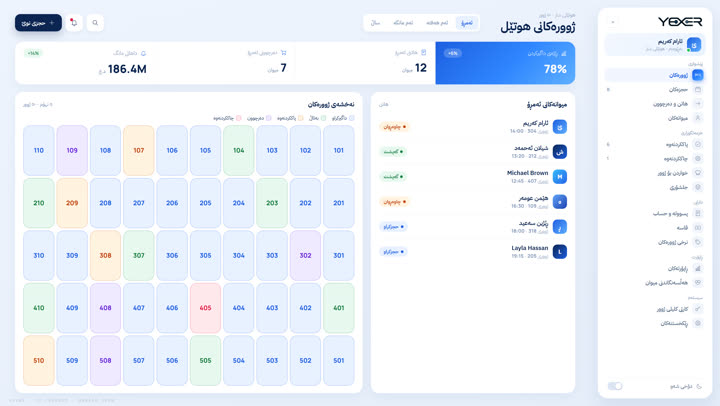Open room 308 card
This screenshot has height=406, width=720.
(105, 255)
